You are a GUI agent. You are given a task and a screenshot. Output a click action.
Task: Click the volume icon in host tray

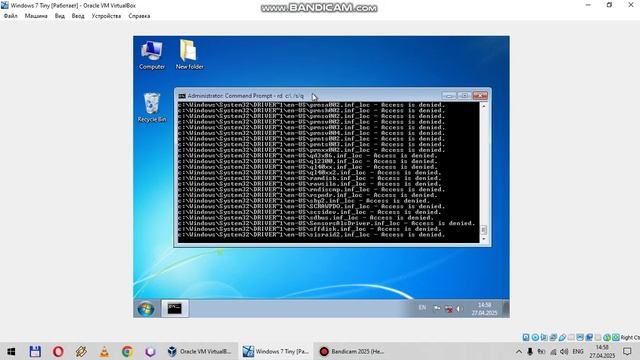coord(564,351)
